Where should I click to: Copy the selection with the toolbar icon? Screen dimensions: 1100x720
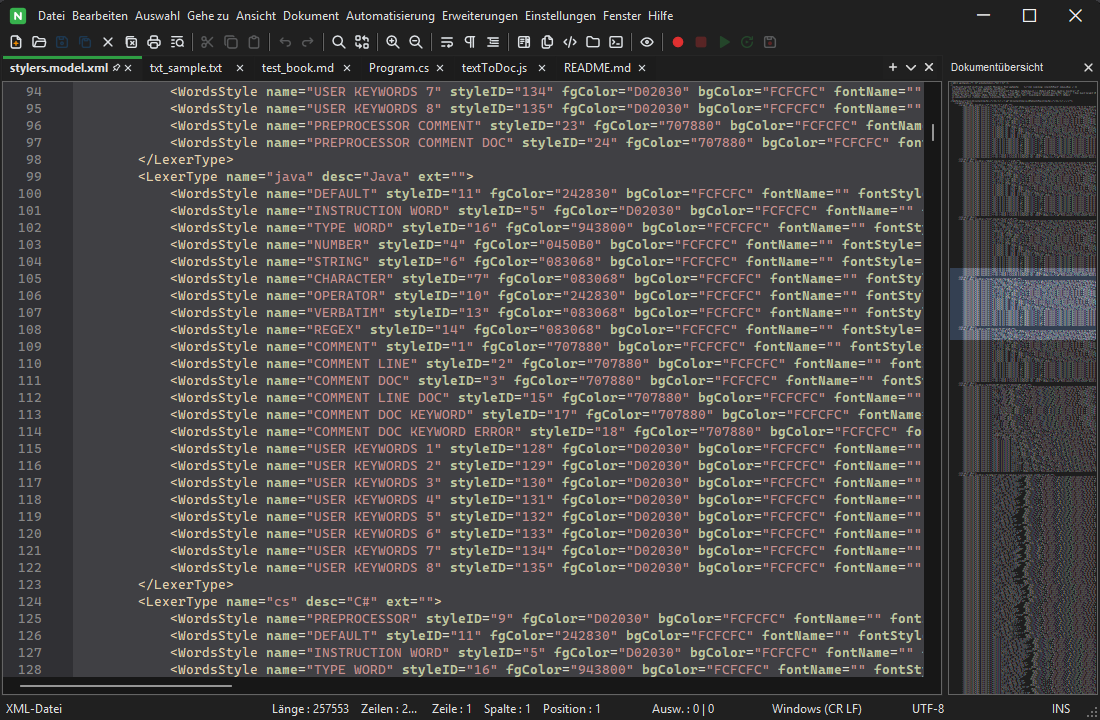click(231, 42)
